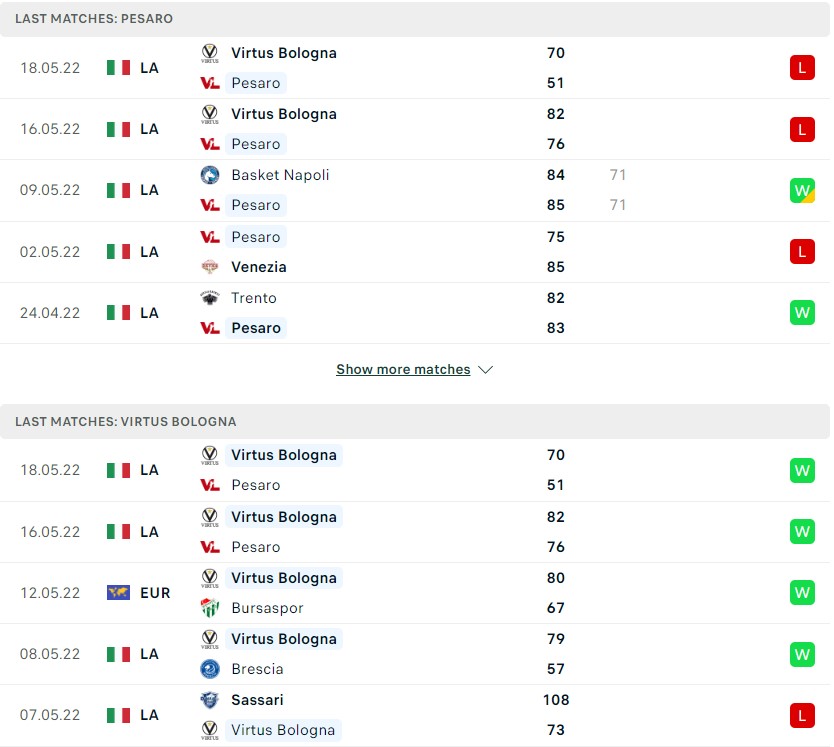Click the green W badge on the Bursaspor match
Screen dimensions: 834x747
(x=801, y=593)
